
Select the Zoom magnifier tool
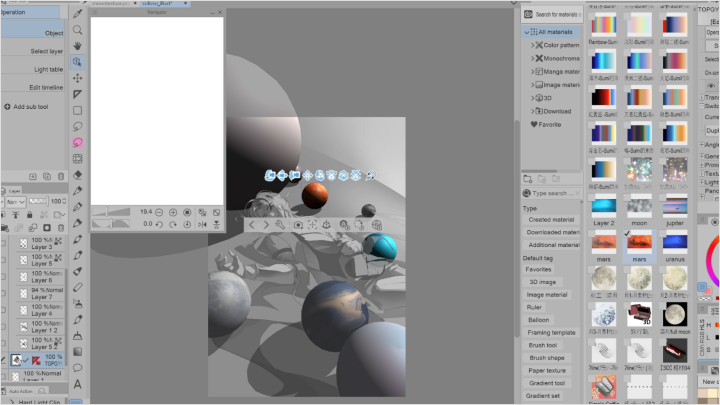(77, 30)
